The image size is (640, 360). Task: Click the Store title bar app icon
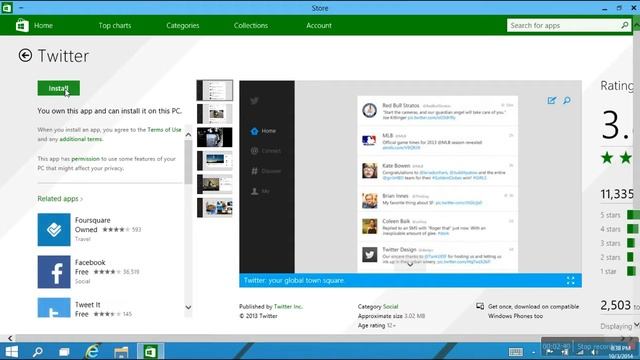(x=7, y=8)
